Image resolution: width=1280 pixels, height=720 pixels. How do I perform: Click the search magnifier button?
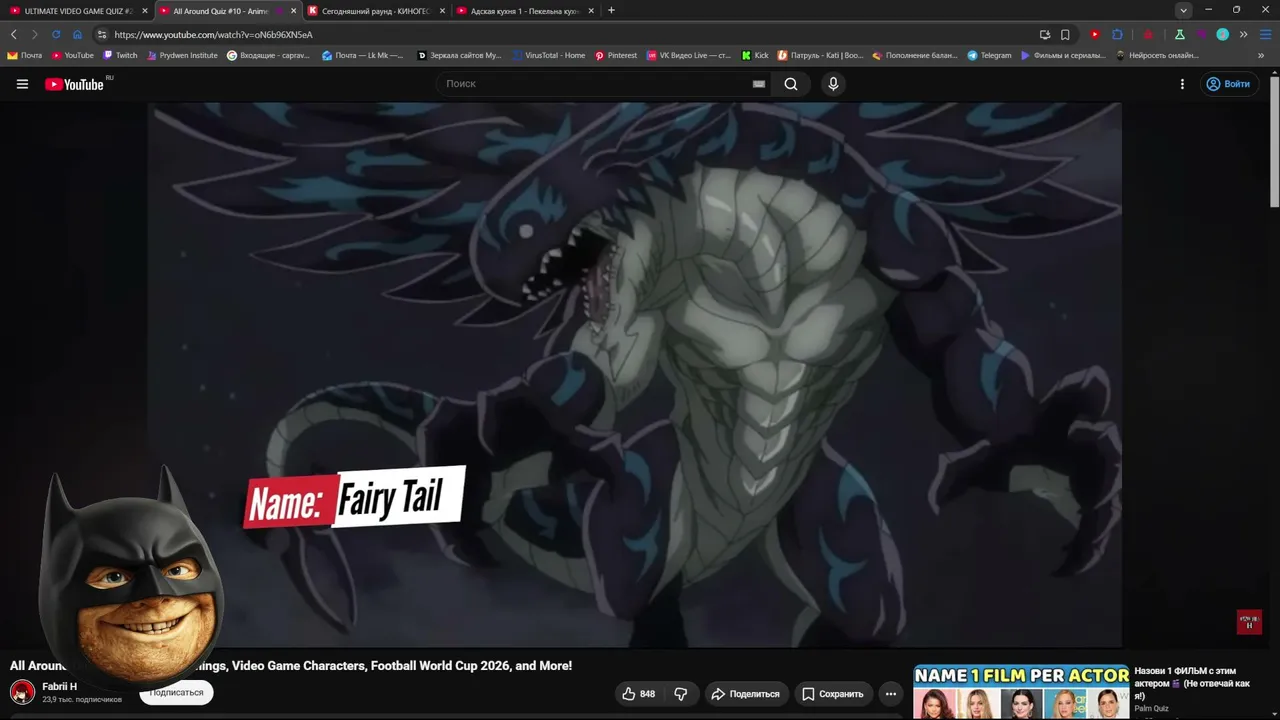pyautogui.click(x=791, y=84)
